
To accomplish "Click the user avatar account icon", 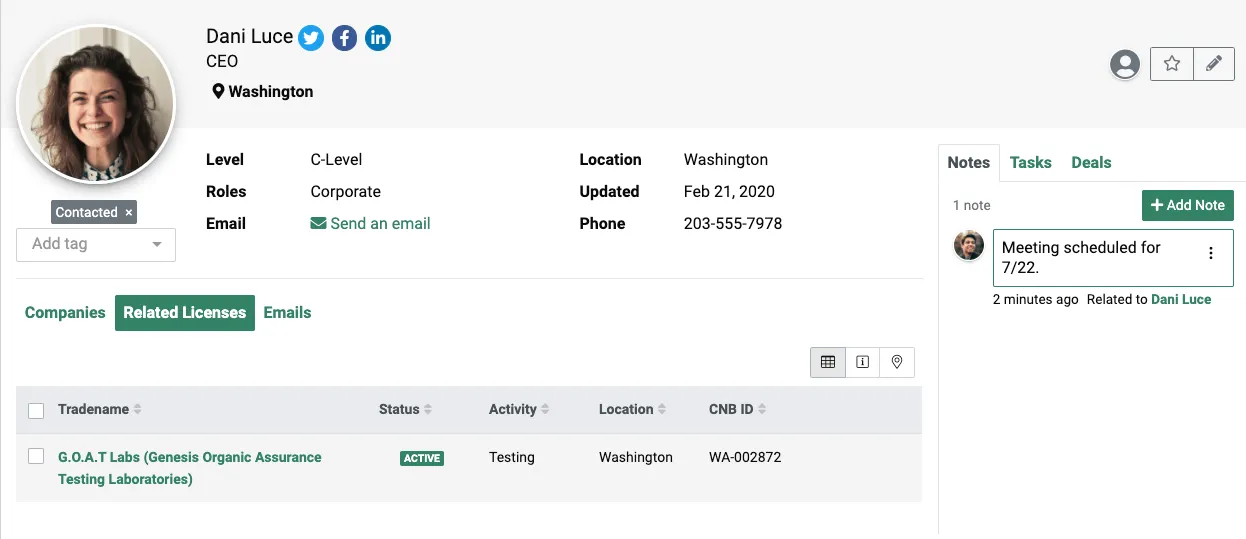I will (x=1125, y=64).
